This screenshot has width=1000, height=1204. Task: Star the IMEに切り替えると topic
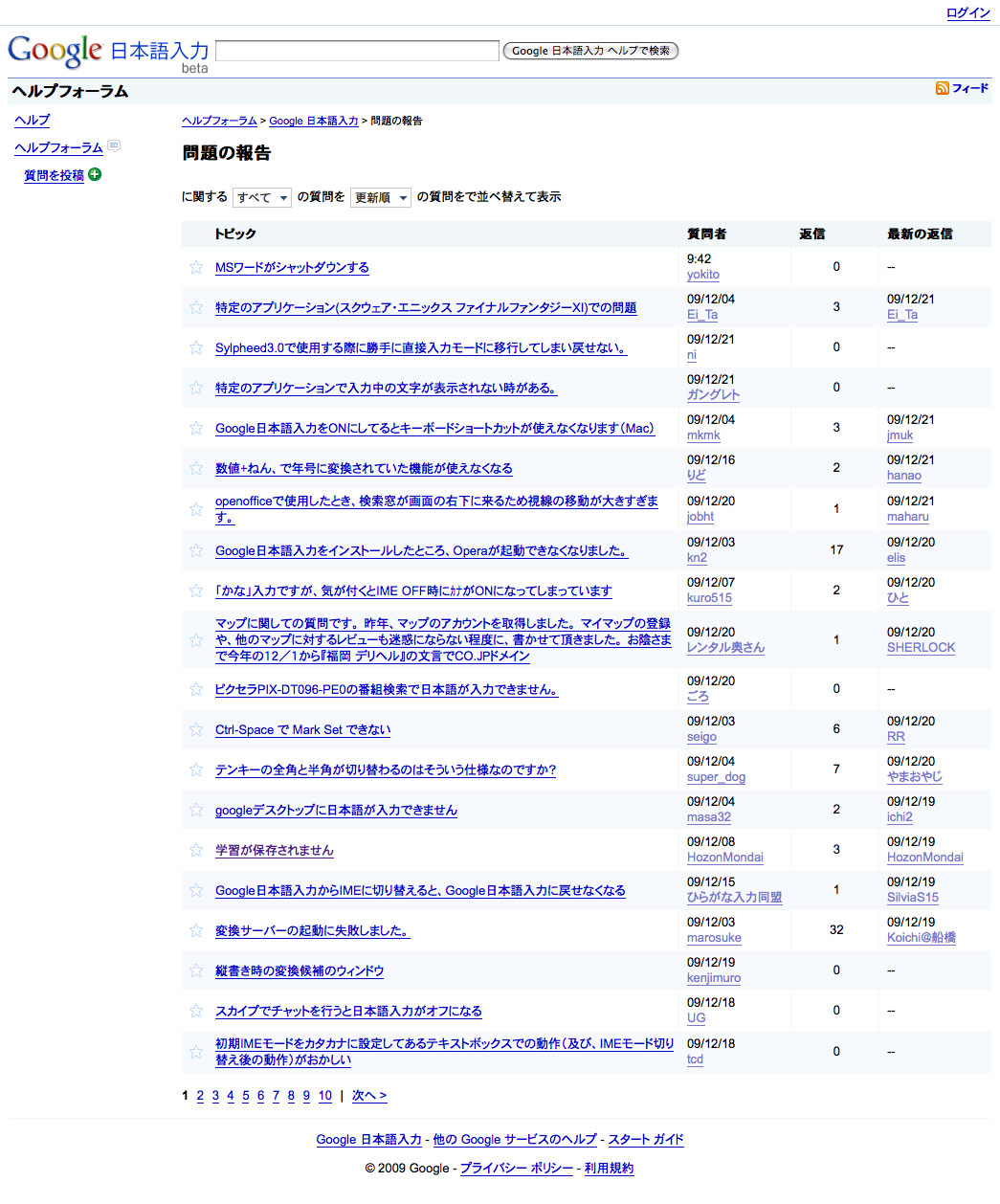[x=196, y=890]
